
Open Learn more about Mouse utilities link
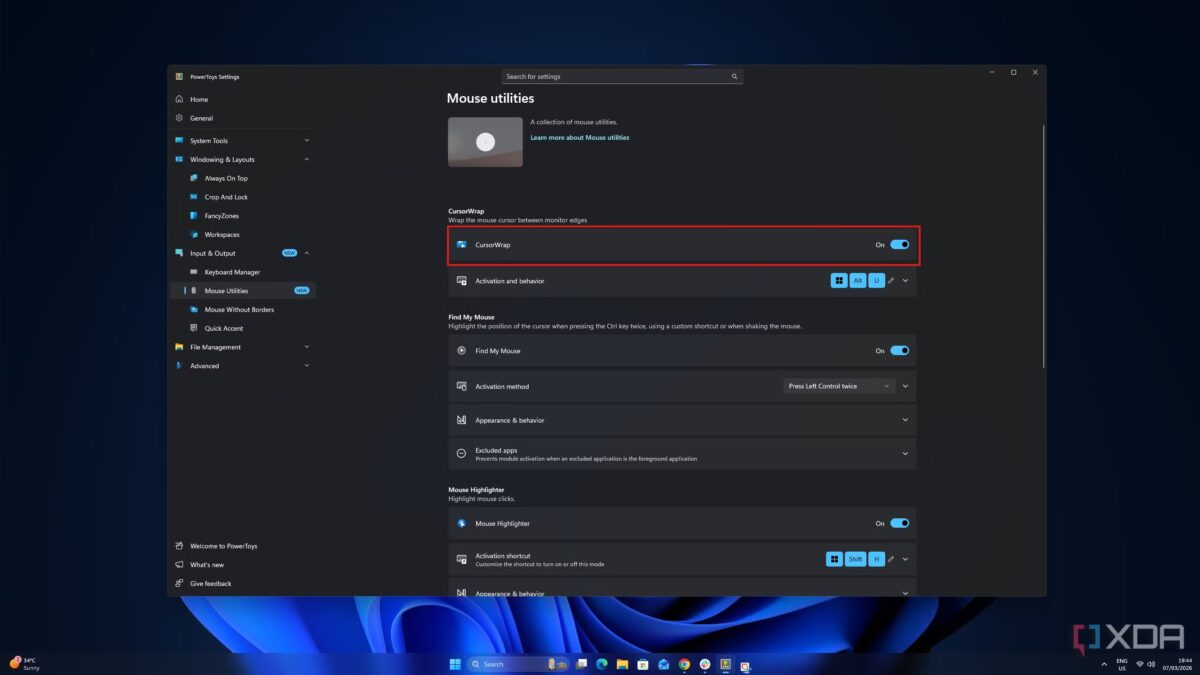coord(579,138)
